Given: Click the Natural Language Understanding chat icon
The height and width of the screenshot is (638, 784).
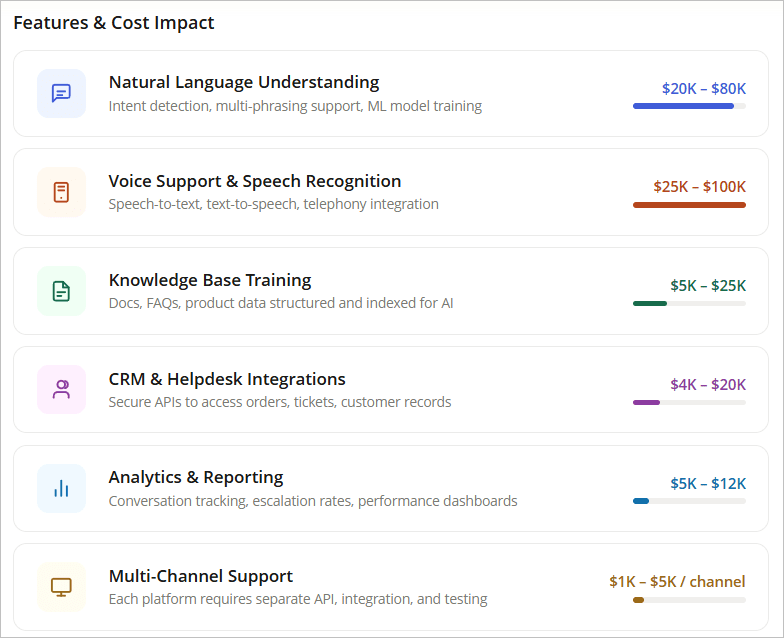Looking at the screenshot, I should [x=62, y=94].
